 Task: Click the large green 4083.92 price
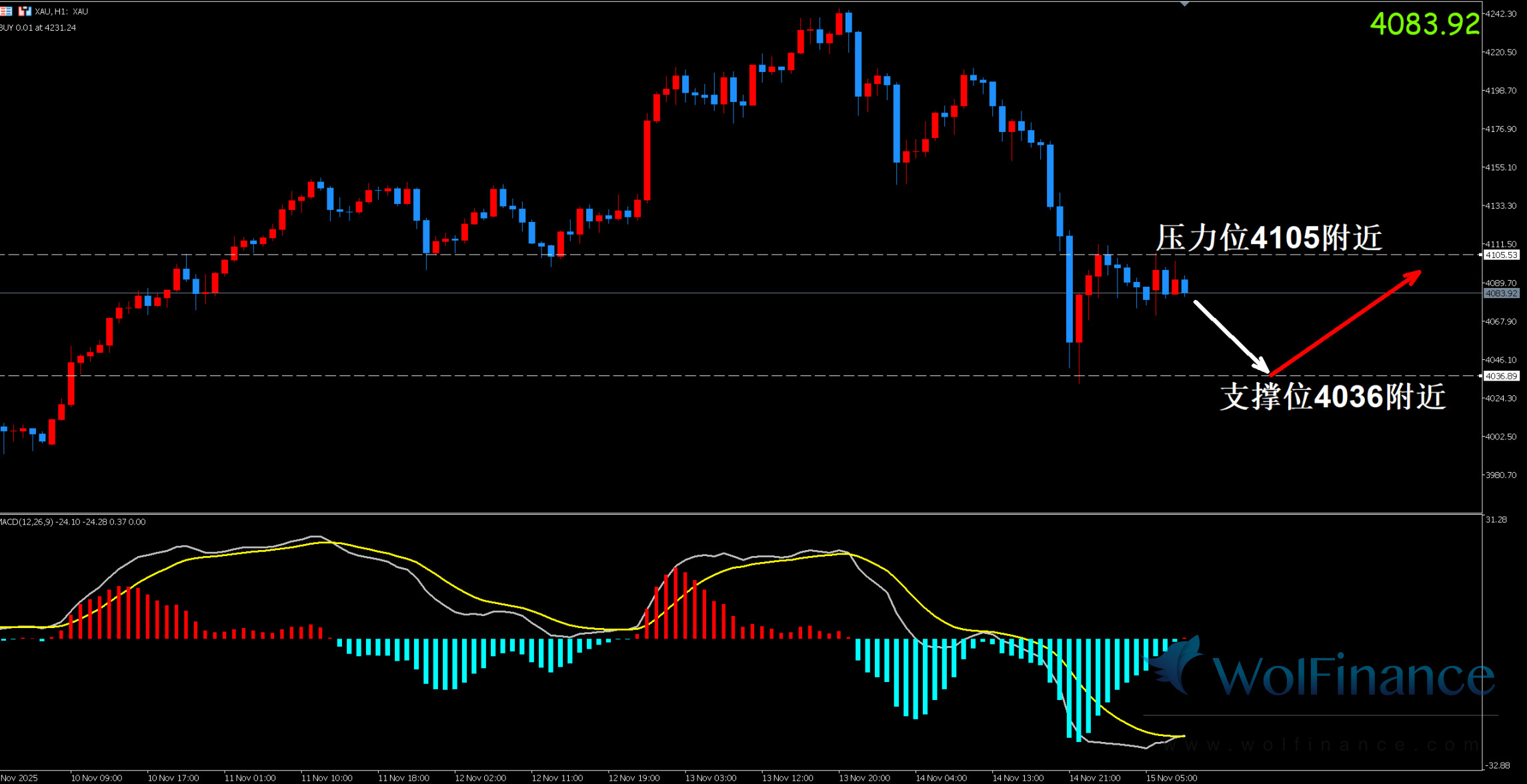point(1424,25)
